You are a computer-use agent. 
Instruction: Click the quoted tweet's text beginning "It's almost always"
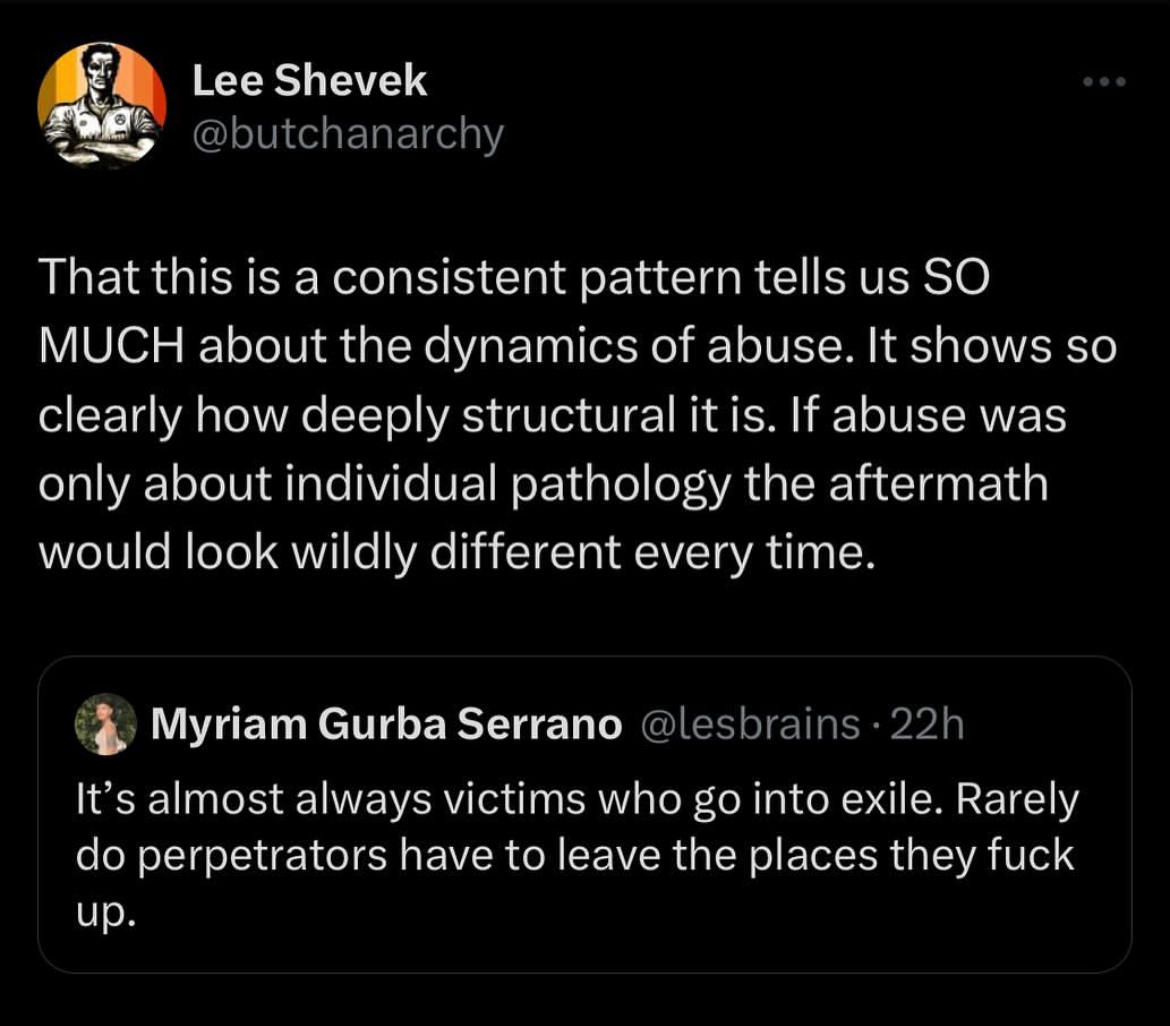pyautogui.click(x=576, y=800)
